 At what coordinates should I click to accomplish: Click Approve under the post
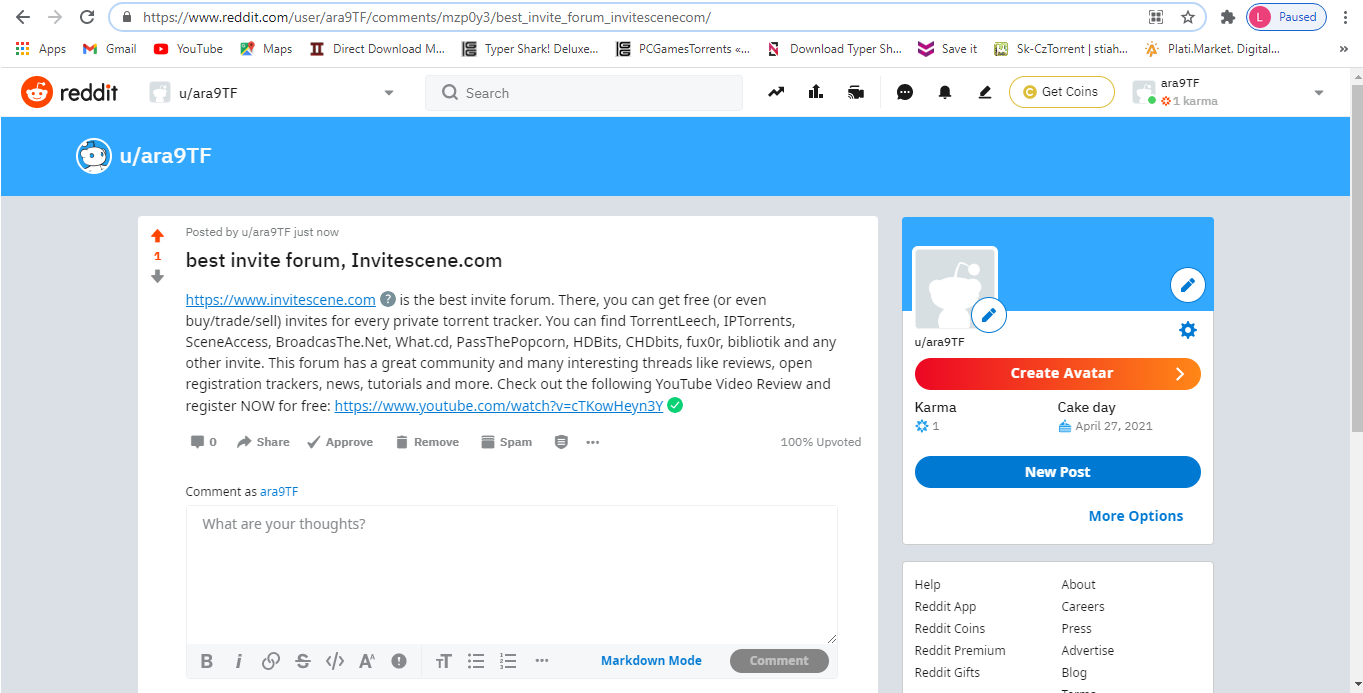(x=340, y=442)
